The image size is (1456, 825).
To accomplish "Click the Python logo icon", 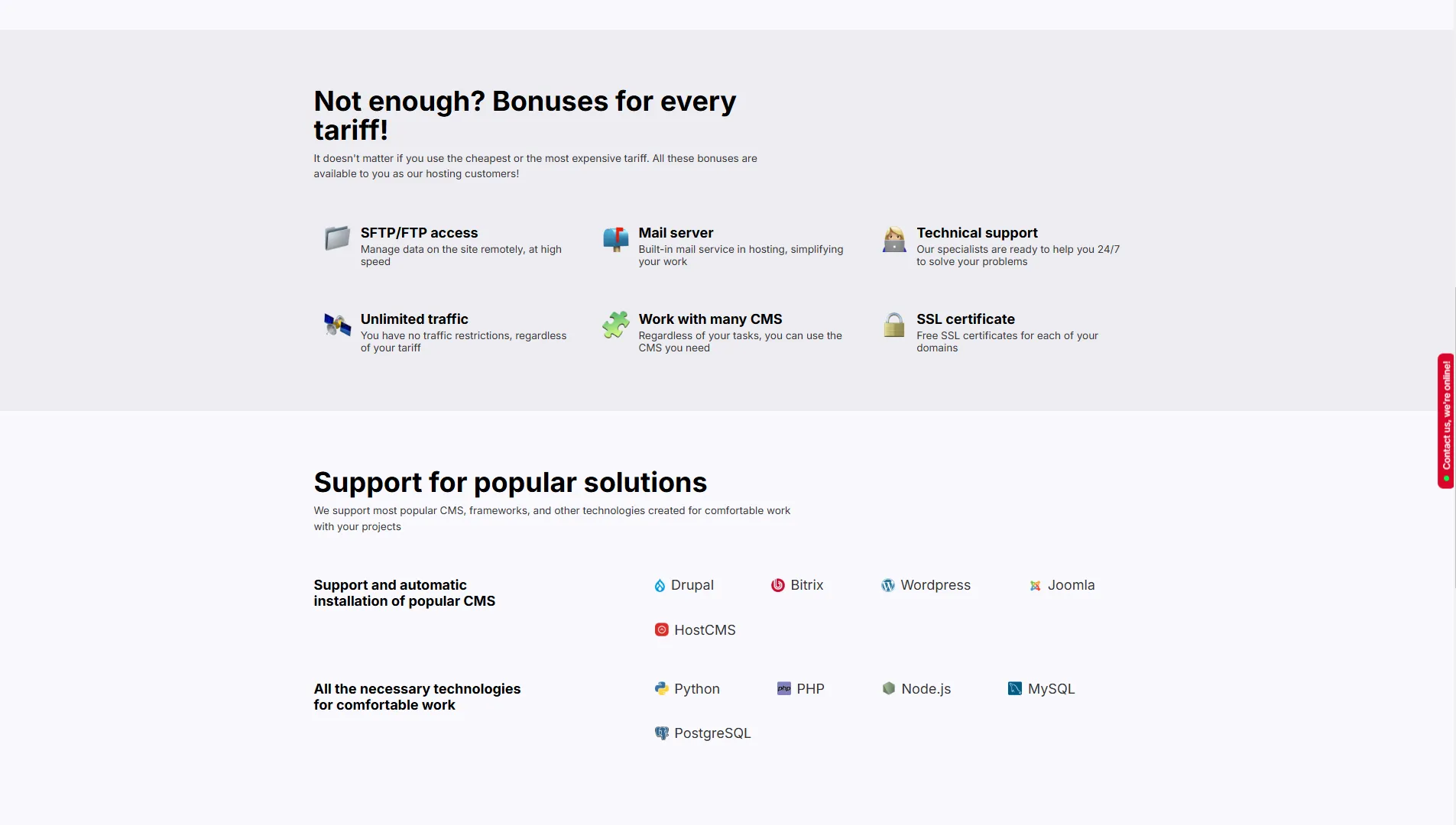I will 661,689.
